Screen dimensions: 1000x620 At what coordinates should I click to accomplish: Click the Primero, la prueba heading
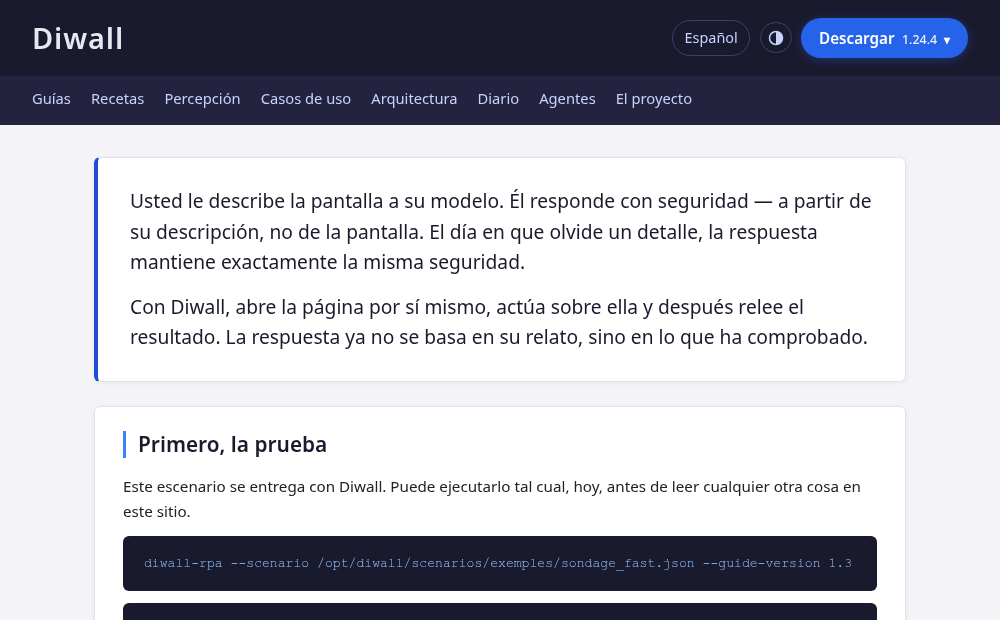(x=232, y=445)
